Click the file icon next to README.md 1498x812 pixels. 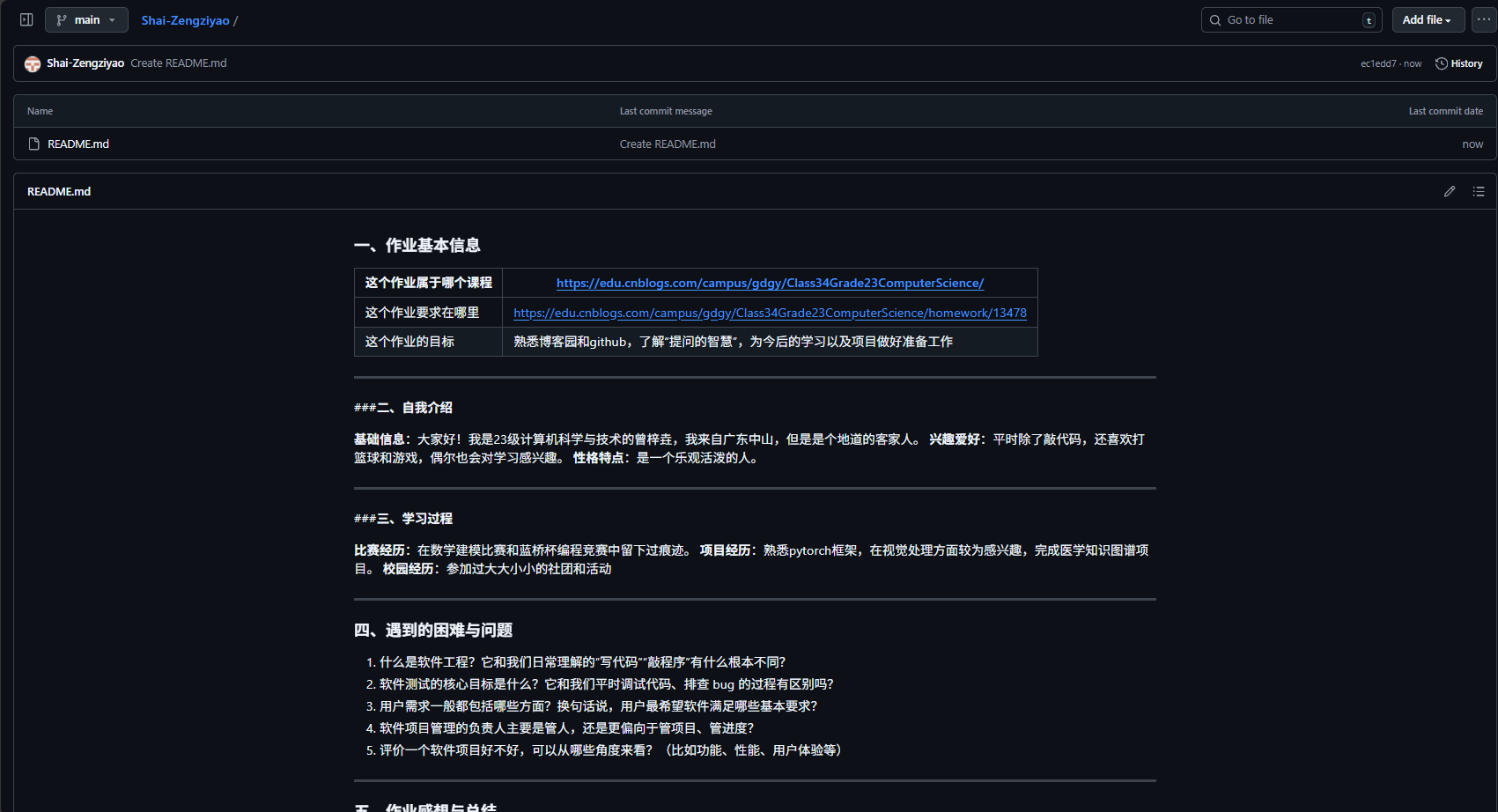click(x=33, y=143)
